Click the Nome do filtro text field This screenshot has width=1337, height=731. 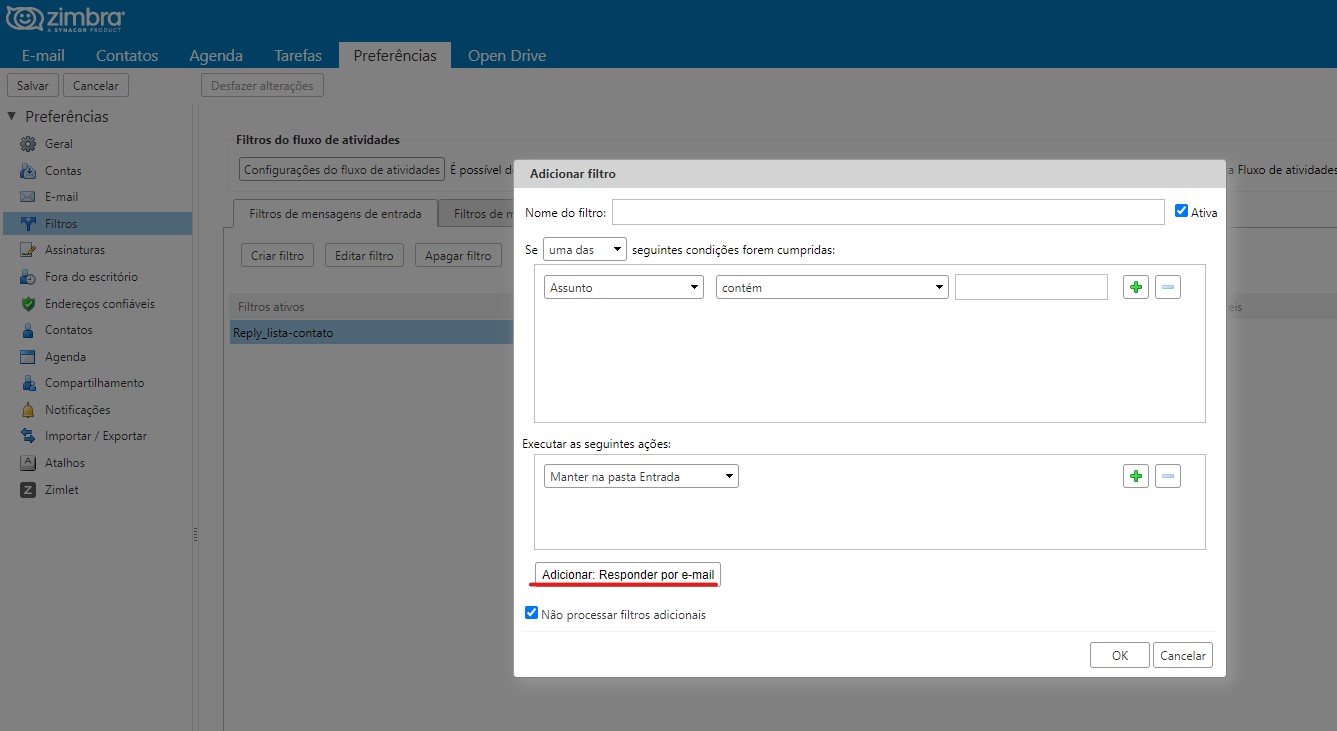tap(888, 212)
